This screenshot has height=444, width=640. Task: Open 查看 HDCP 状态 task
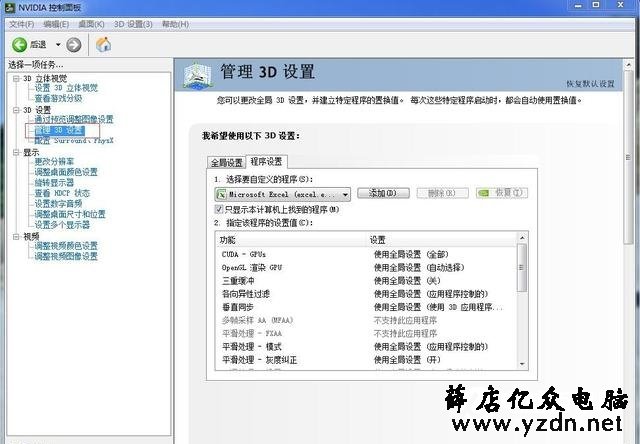pyautogui.click(x=62, y=193)
